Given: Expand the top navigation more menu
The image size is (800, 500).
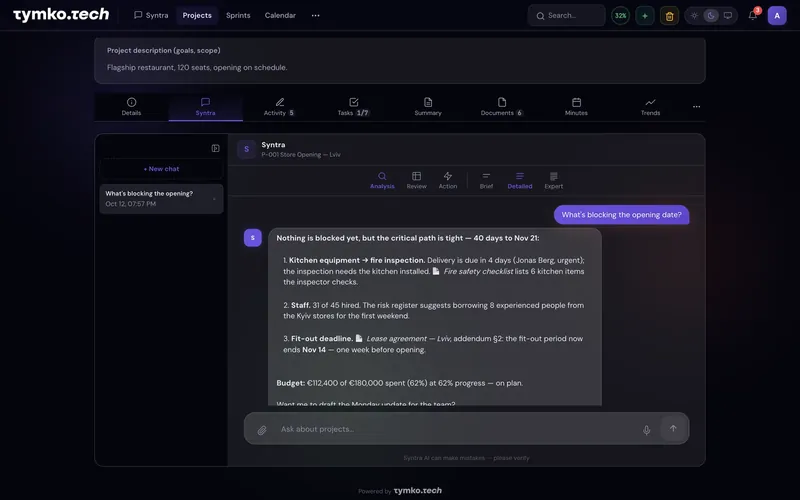Looking at the screenshot, I should click(x=316, y=15).
